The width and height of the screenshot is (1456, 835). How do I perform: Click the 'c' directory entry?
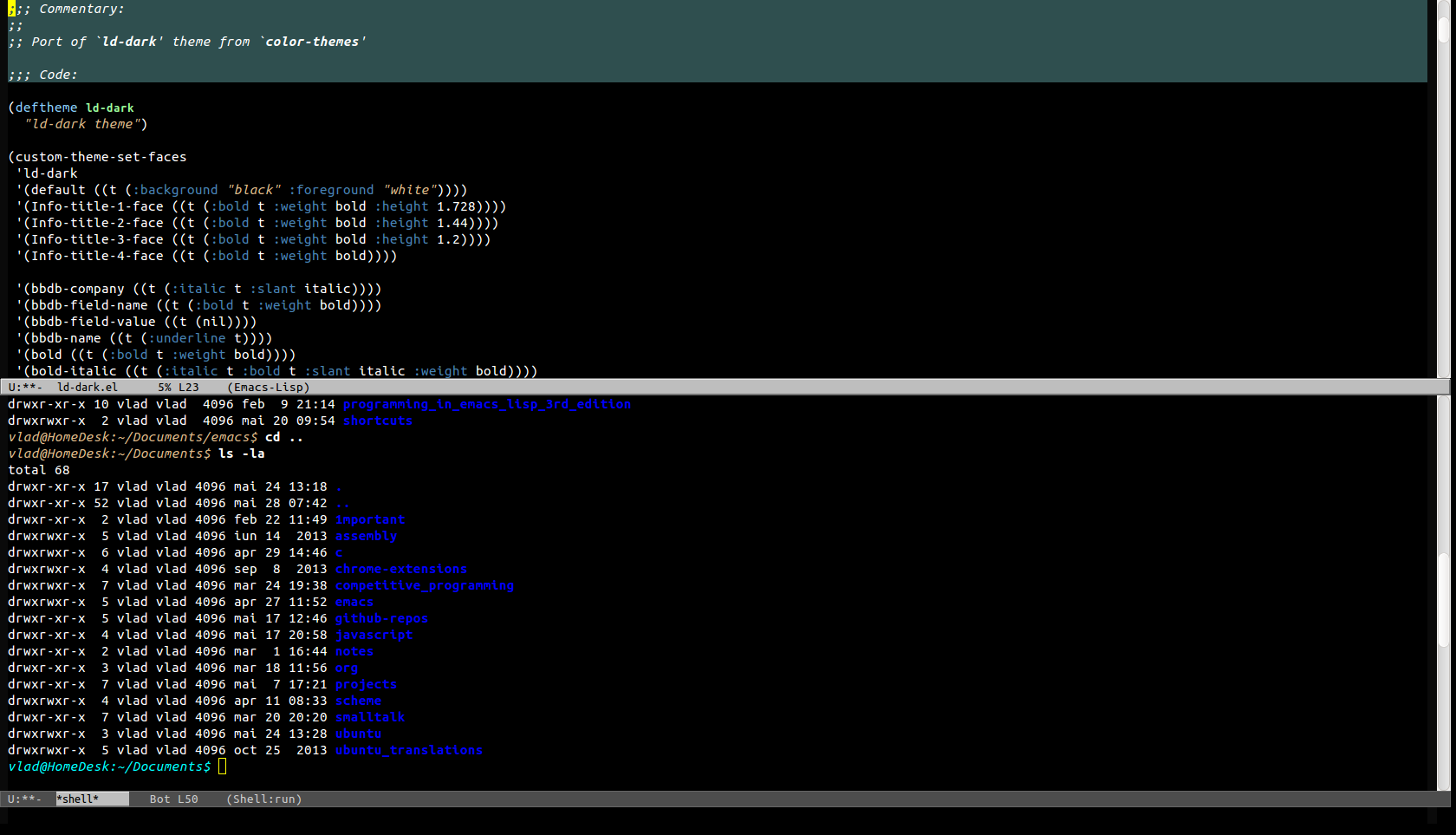tap(339, 552)
